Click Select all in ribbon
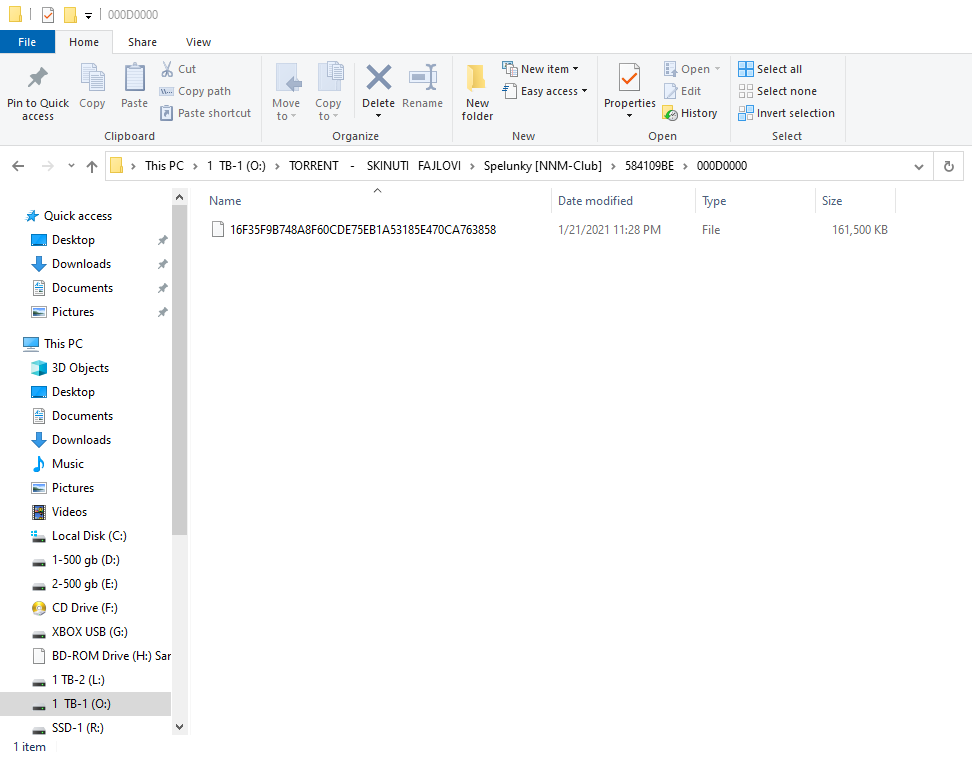The height and width of the screenshot is (758, 972). [770, 69]
